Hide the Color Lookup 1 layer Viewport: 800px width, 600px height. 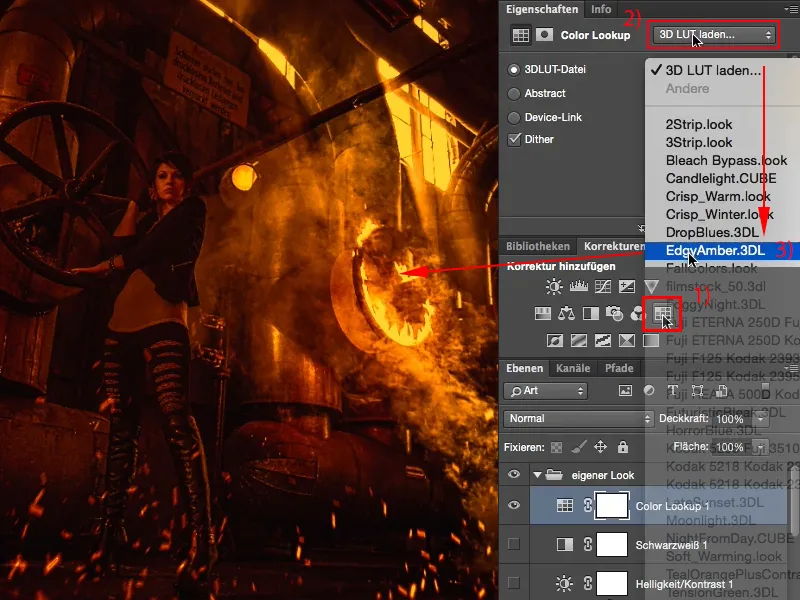click(514, 506)
